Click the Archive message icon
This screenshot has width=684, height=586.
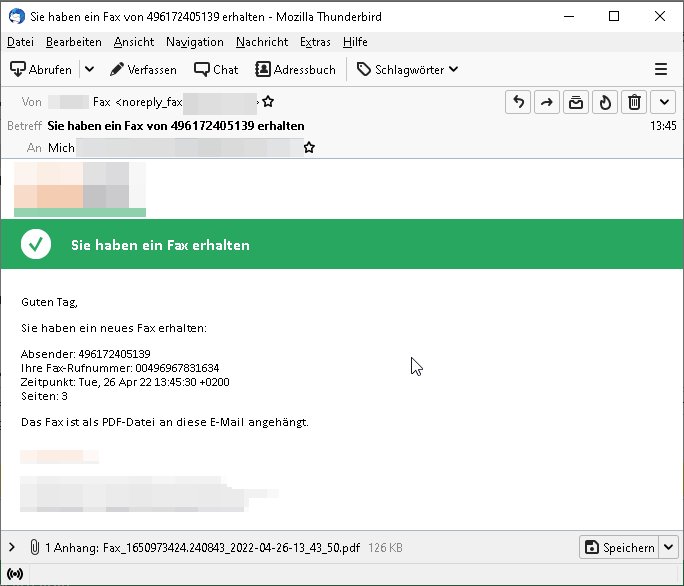coord(576,102)
